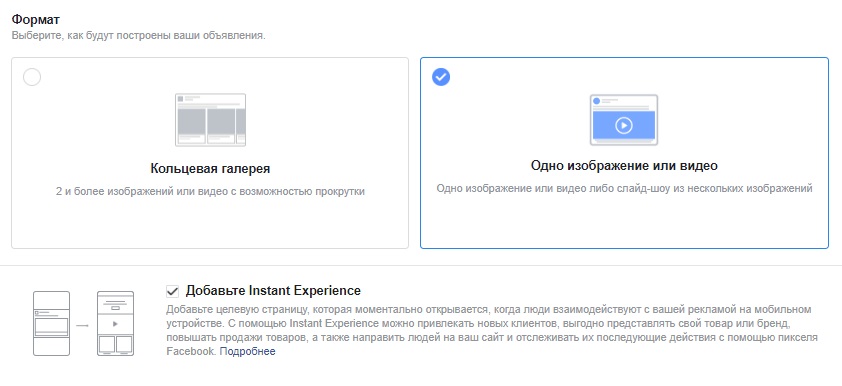Click the selected Одно изображение или видео checkmark
Viewport: 842px width, 386px height.
pyautogui.click(x=441, y=77)
